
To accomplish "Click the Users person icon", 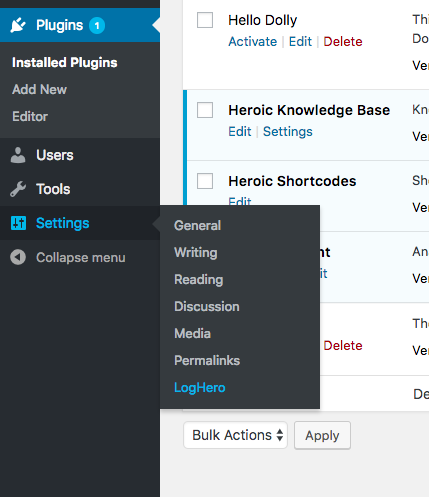I will 18,155.
